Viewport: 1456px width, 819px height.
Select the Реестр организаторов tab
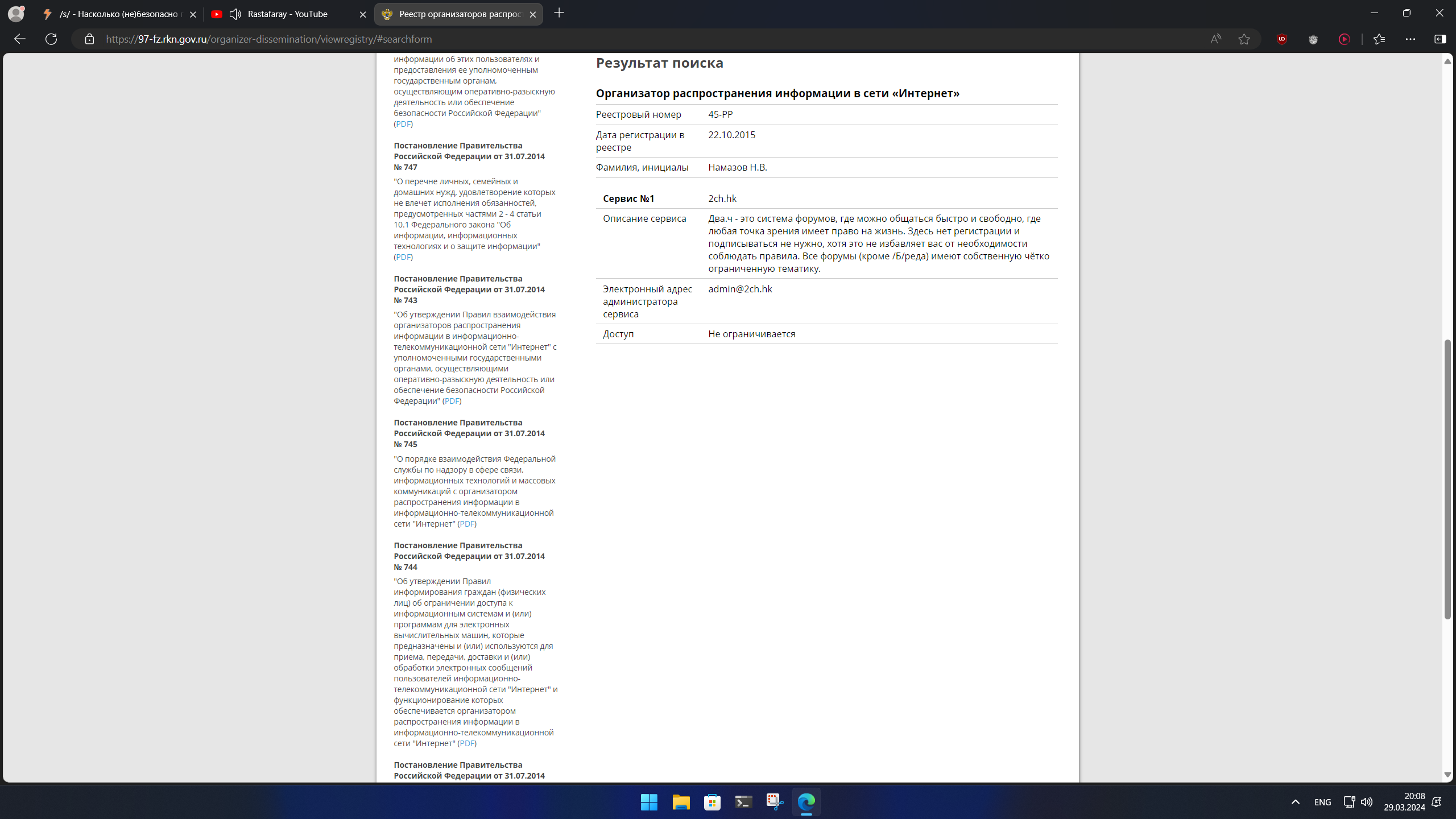[x=458, y=14]
